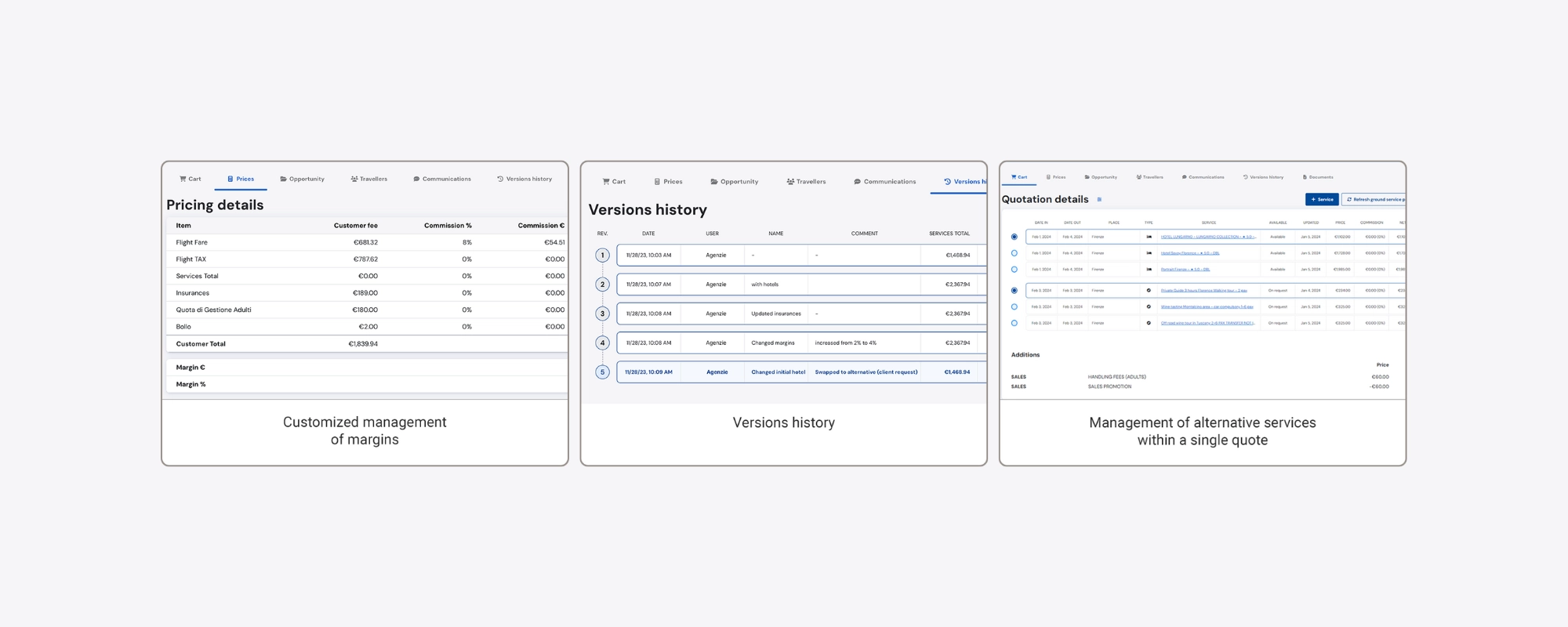Open the Wine tasting Montalcino area link
The image size is (1568, 627).
[1207, 307]
